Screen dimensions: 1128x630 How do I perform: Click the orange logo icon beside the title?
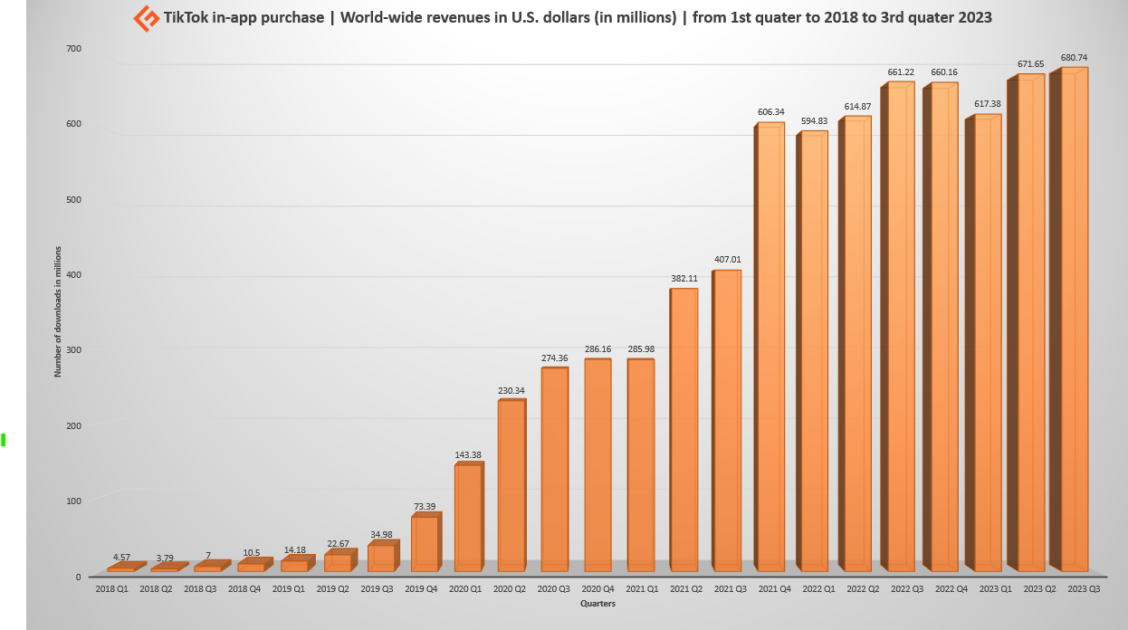pyautogui.click(x=147, y=18)
